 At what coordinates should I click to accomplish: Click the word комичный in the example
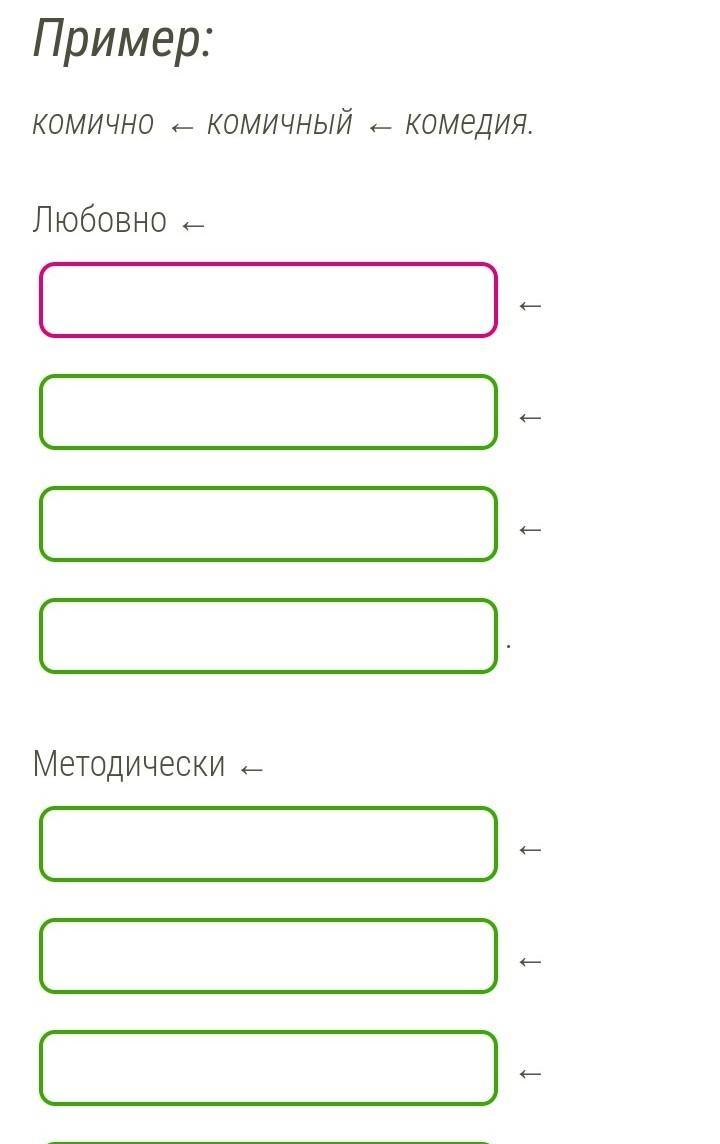click(280, 123)
